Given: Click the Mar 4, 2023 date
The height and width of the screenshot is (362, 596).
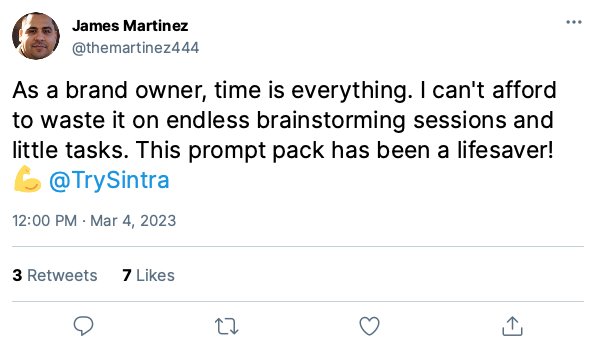Looking at the screenshot, I should pyautogui.click(x=133, y=221).
